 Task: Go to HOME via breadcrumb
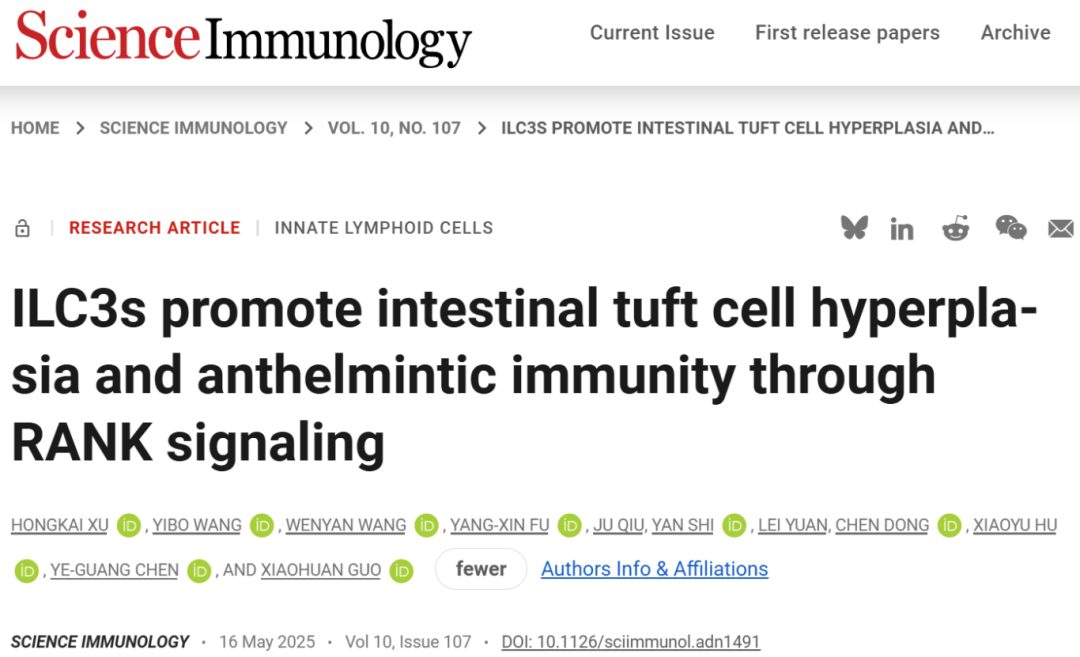pos(35,128)
